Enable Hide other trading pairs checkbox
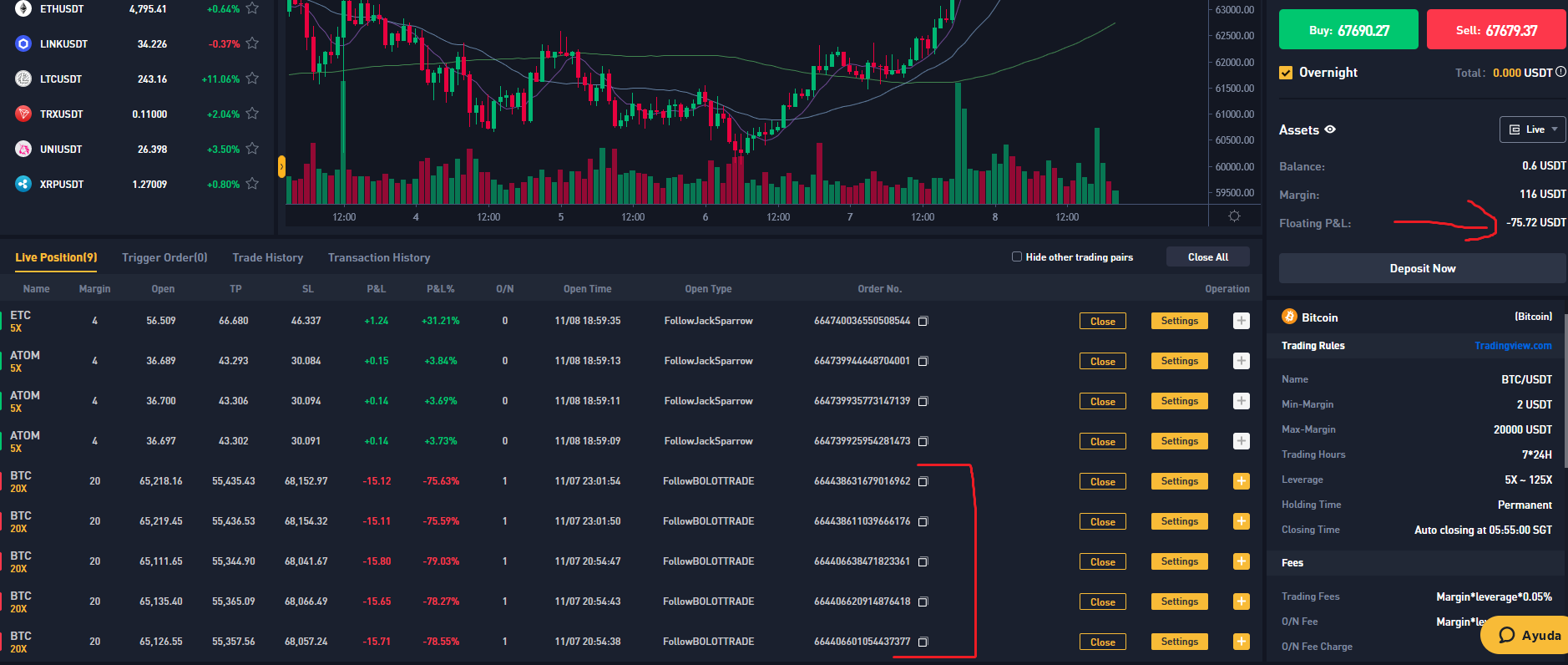The height and width of the screenshot is (665, 1568). point(1017,256)
